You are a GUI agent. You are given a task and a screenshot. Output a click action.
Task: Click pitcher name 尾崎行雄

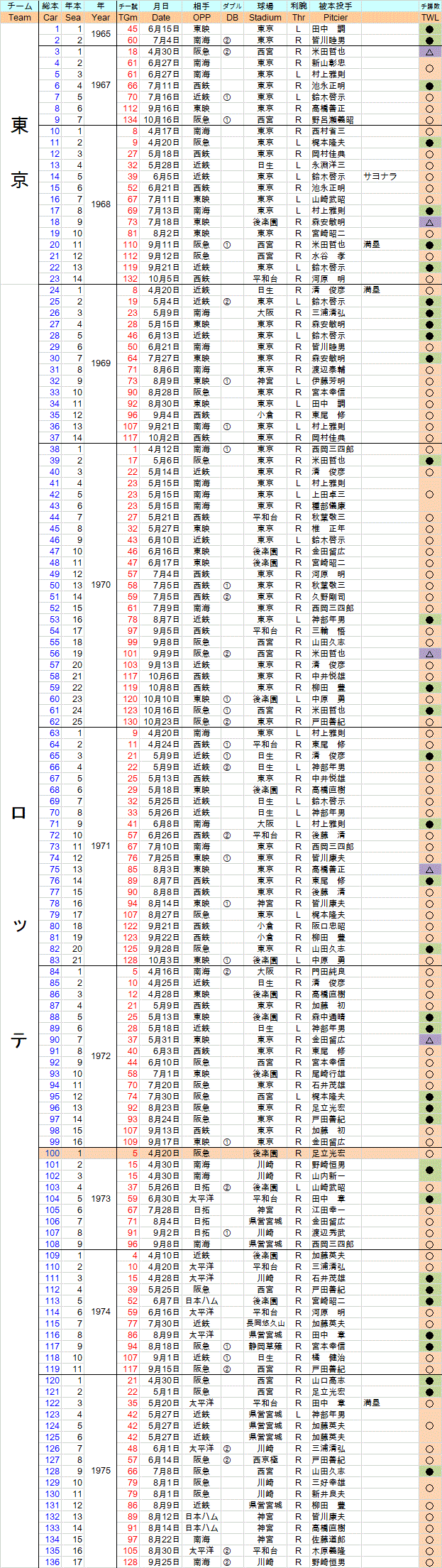click(x=329, y=1074)
